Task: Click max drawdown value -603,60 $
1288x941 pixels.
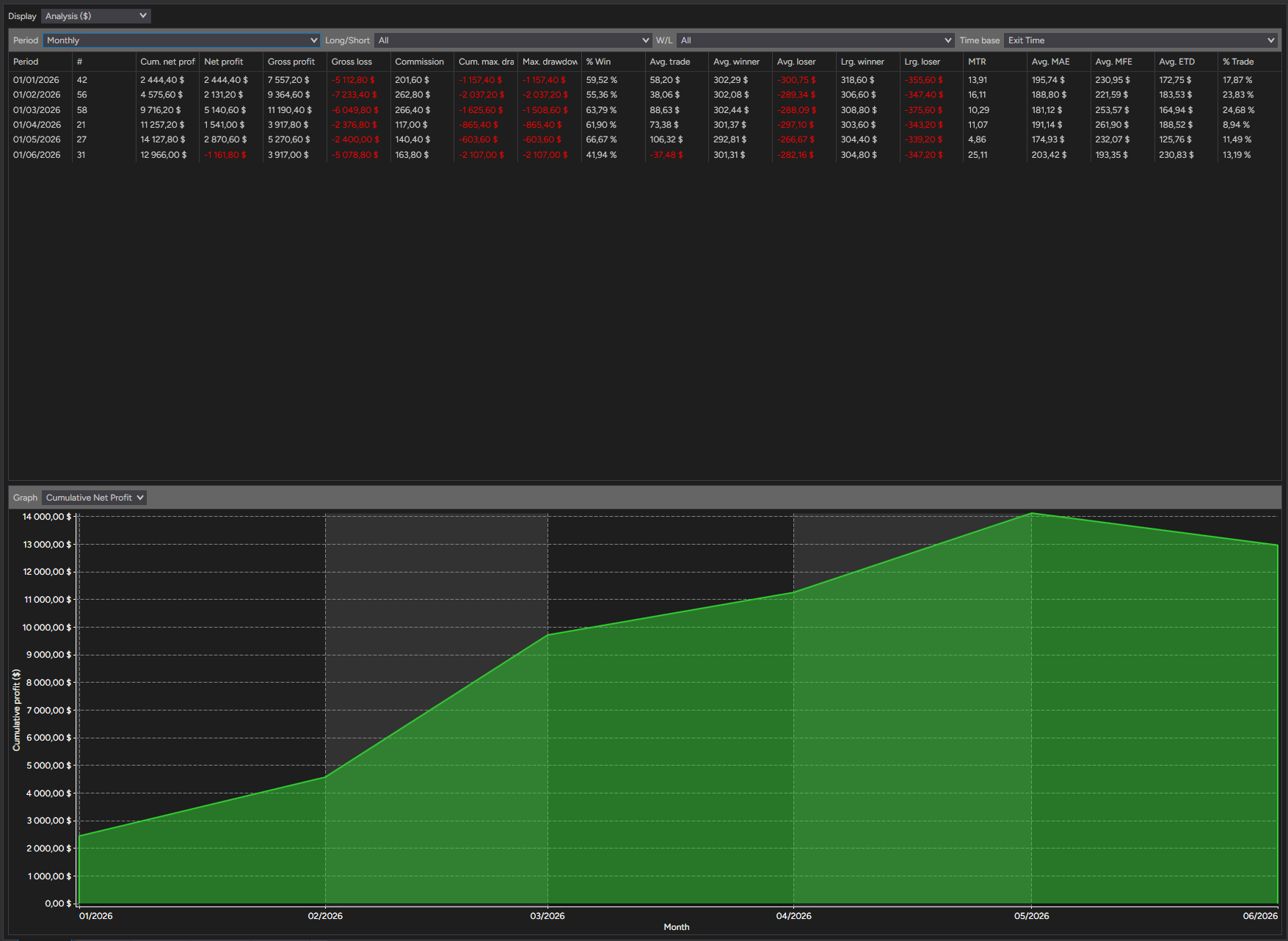Action: click(x=542, y=139)
